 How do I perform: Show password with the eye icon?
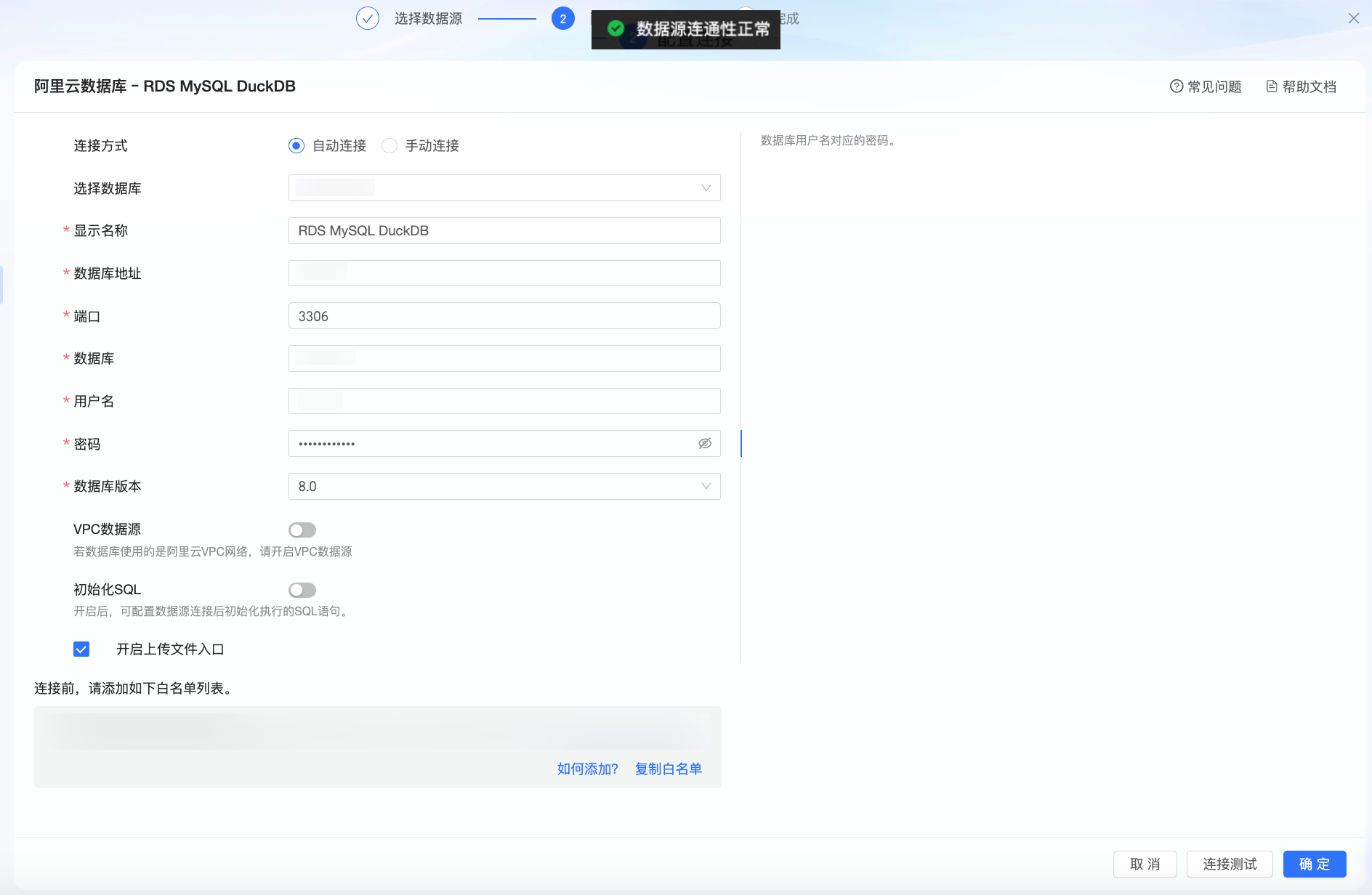pyautogui.click(x=705, y=444)
